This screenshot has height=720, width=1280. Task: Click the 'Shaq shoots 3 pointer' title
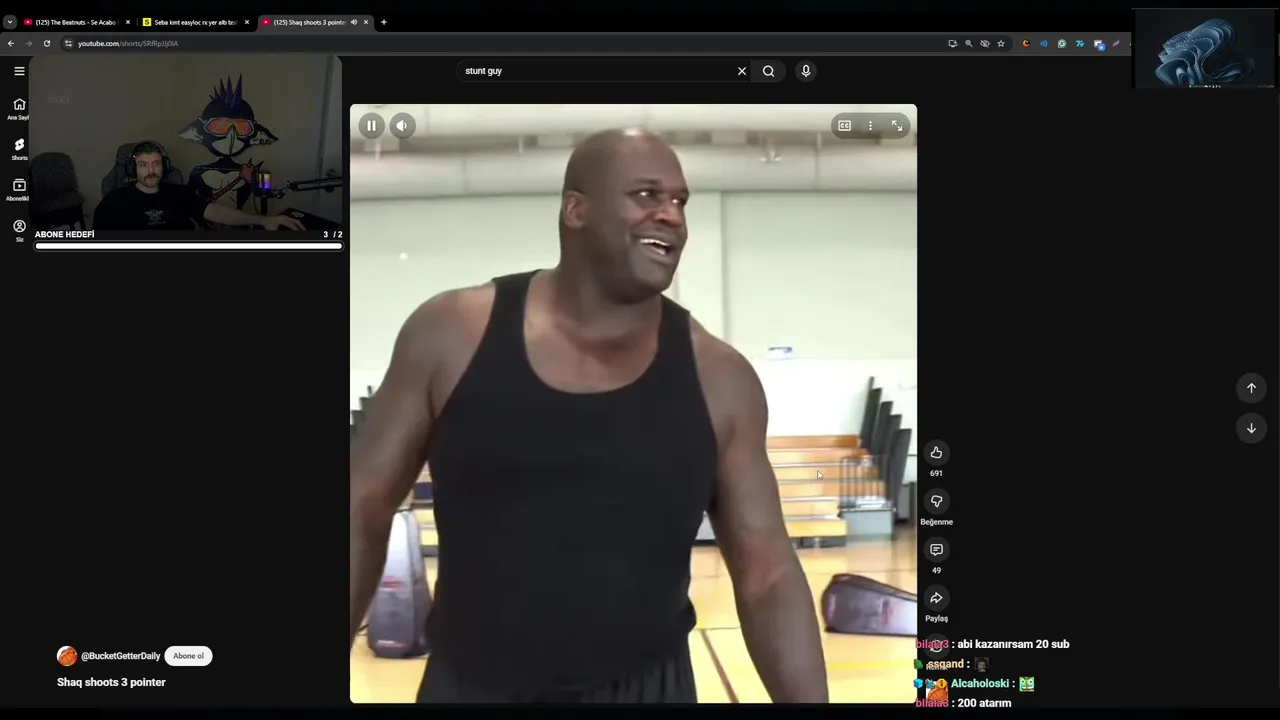tap(111, 682)
